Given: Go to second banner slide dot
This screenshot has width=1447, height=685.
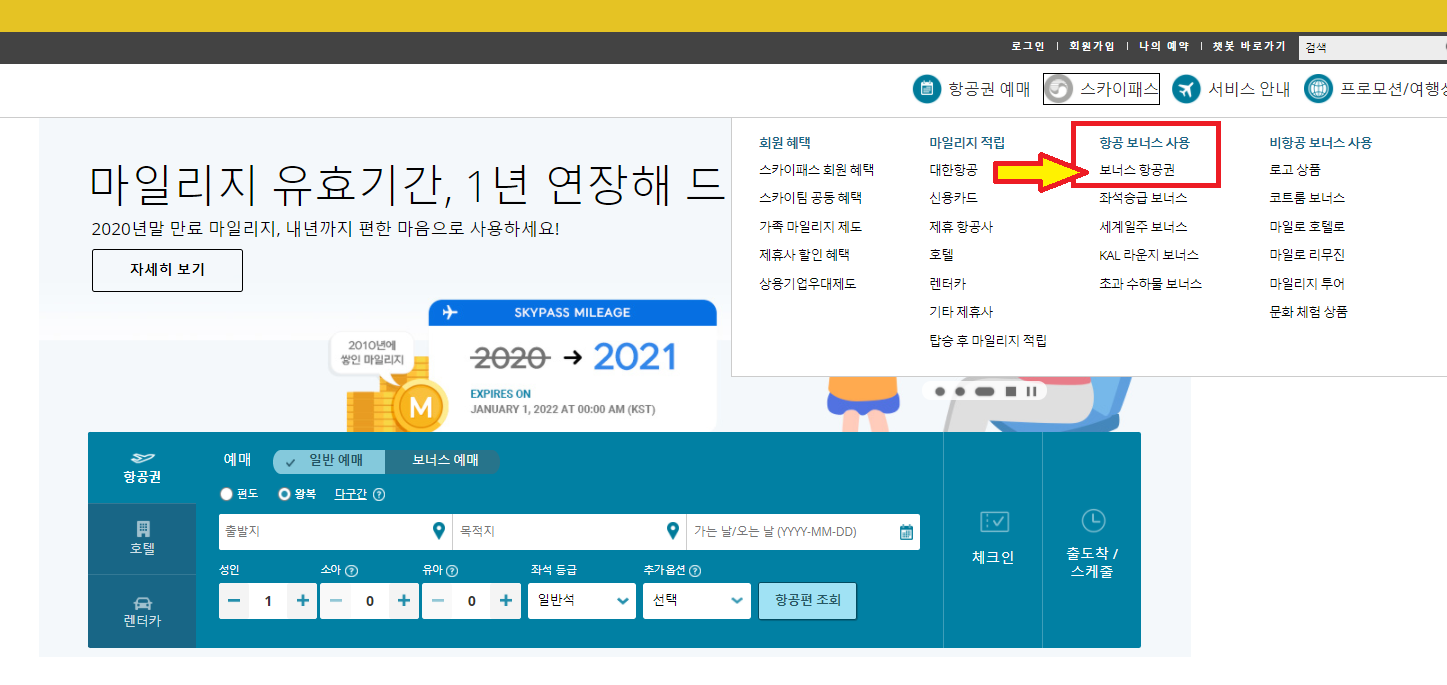Looking at the screenshot, I should [961, 391].
